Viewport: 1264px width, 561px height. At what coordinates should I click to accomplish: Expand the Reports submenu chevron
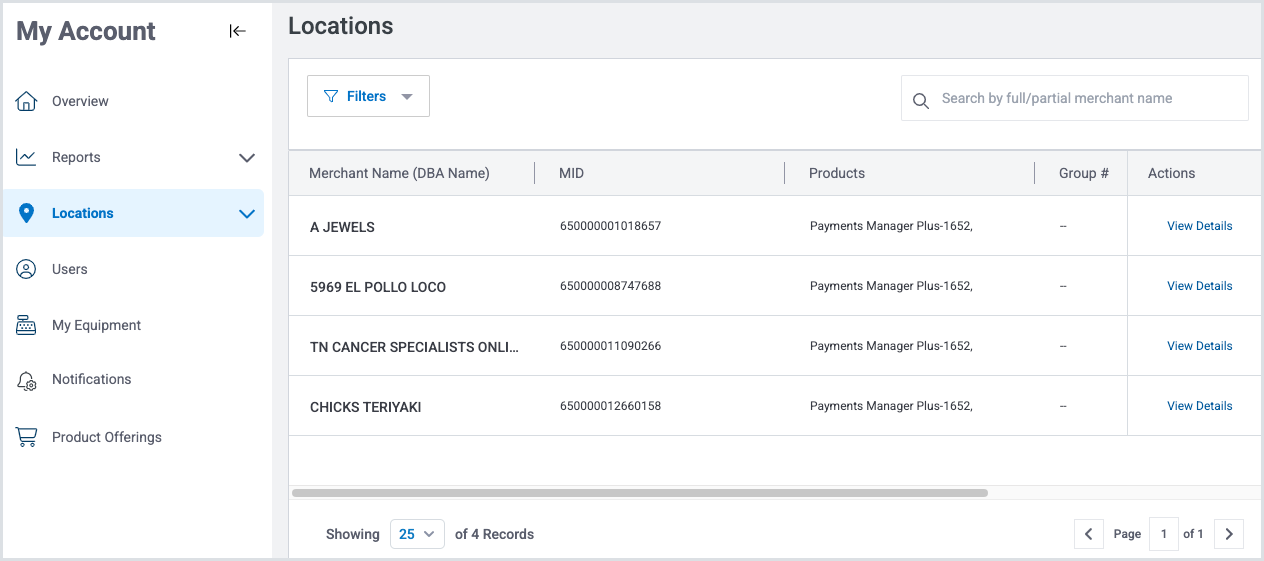coord(247,158)
